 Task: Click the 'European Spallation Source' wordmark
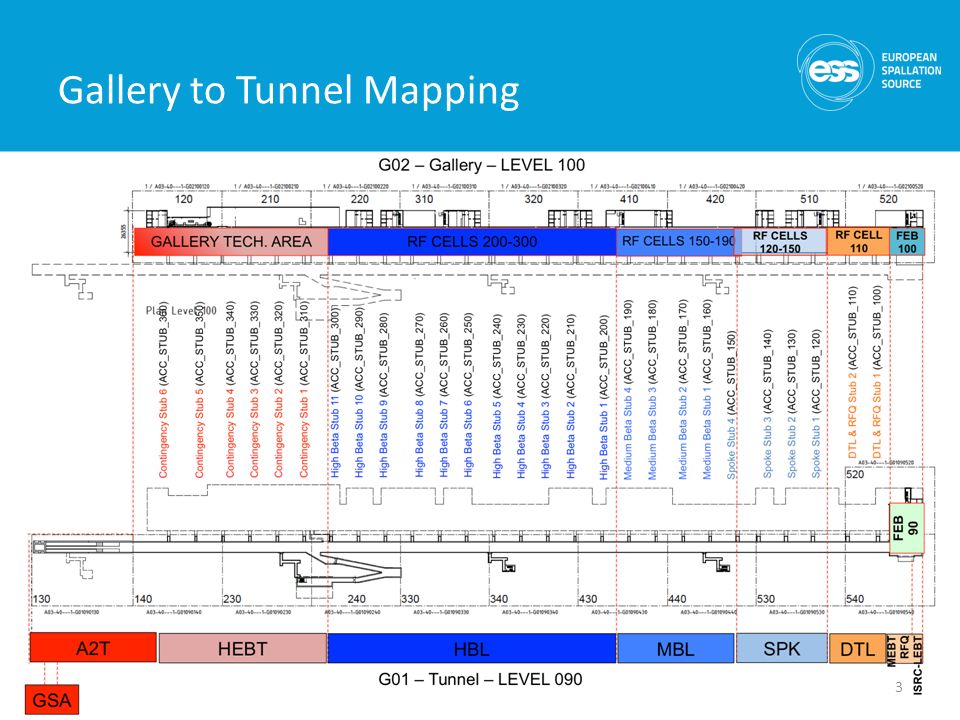pyautogui.click(x=911, y=70)
